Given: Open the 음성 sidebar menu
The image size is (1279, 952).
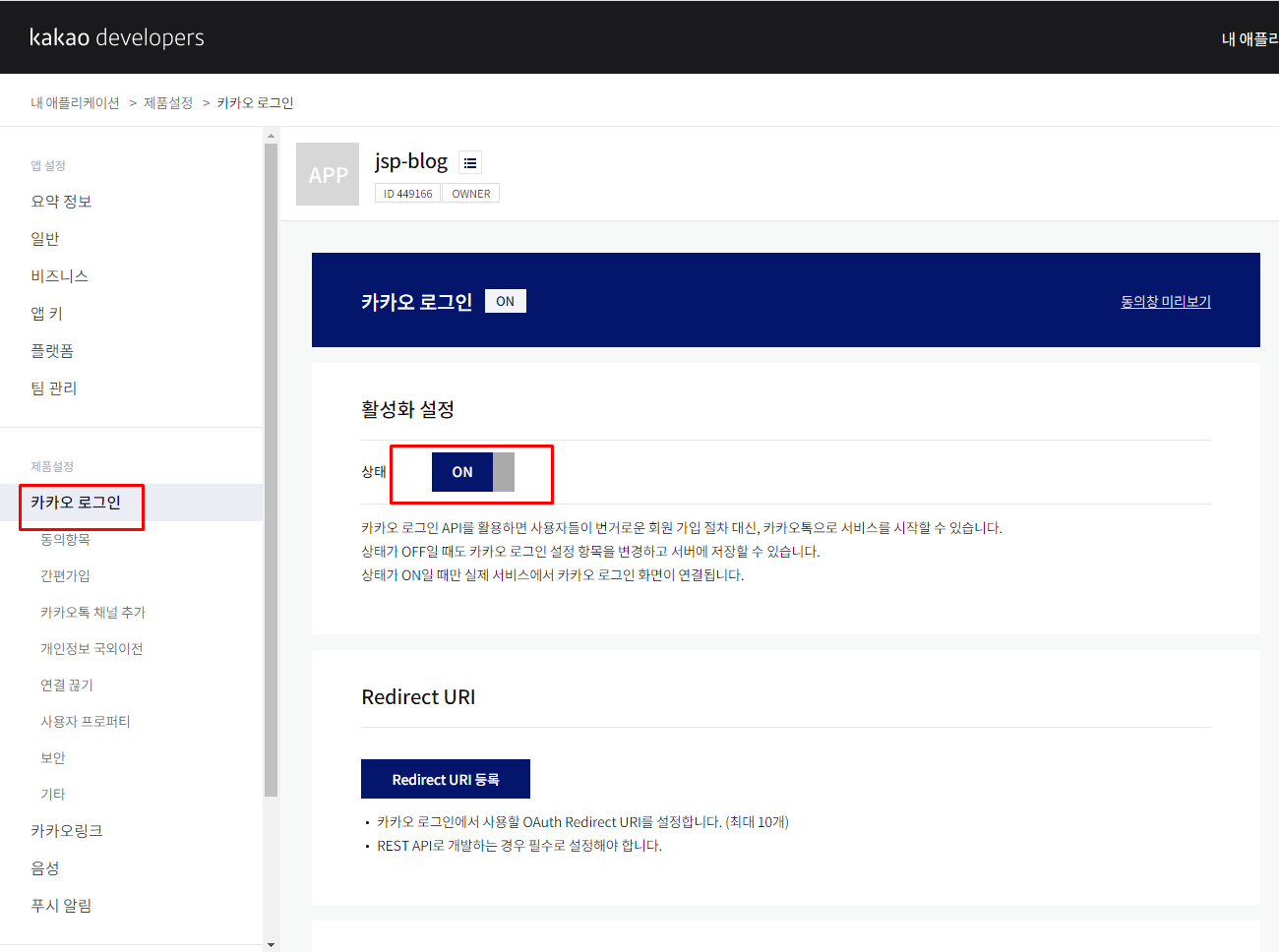Looking at the screenshot, I should tap(45, 868).
